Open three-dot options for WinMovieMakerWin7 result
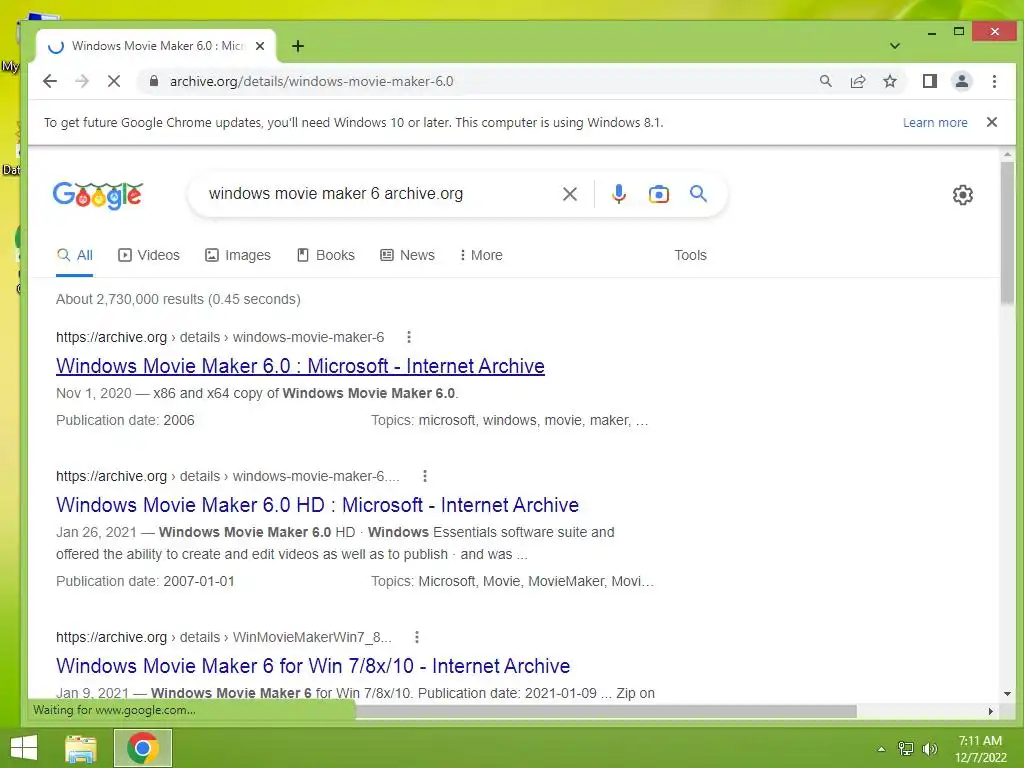Image resolution: width=1024 pixels, height=768 pixels. coord(417,637)
